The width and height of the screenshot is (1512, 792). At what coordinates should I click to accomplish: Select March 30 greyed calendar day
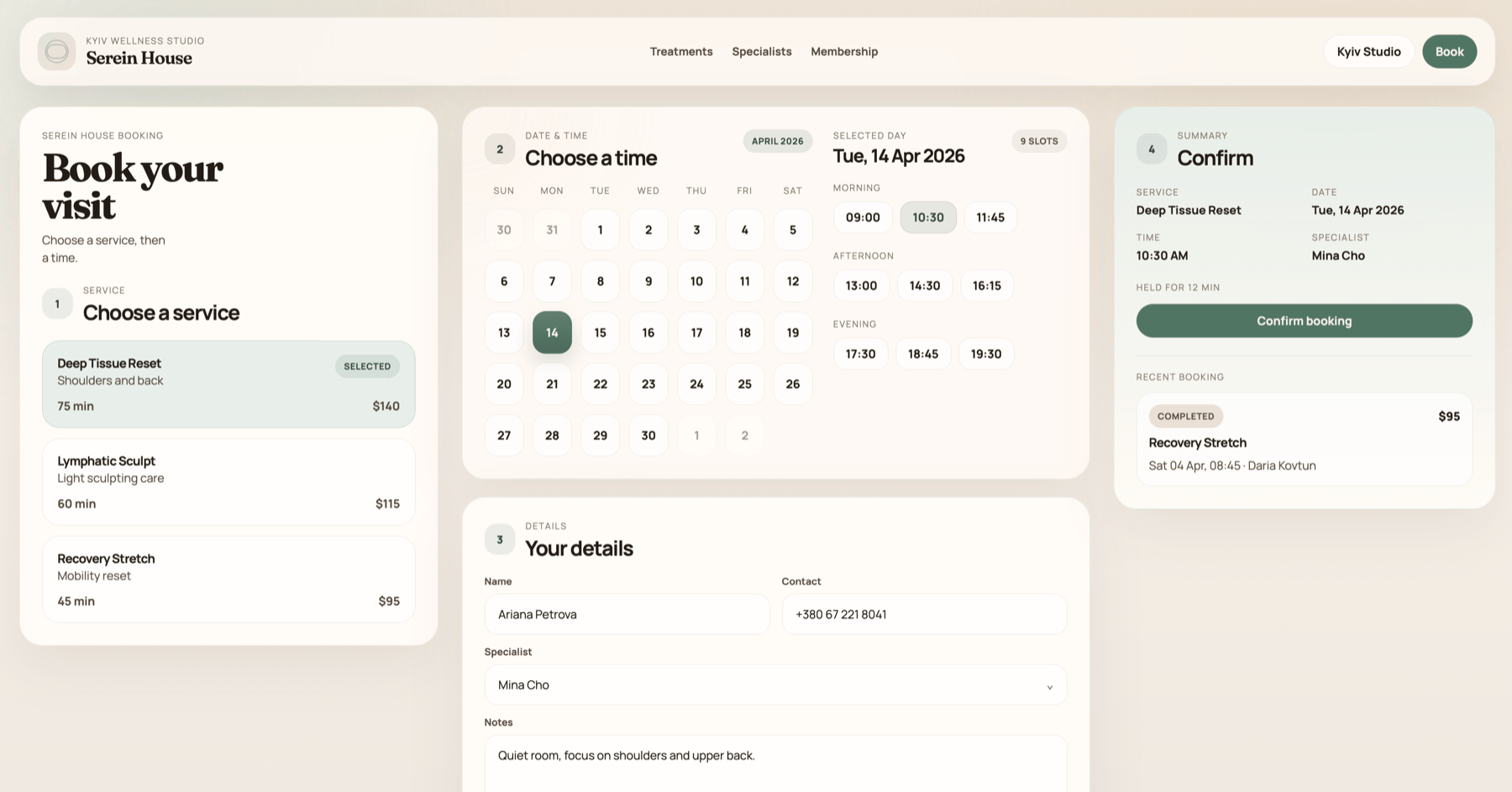(504, 229)
